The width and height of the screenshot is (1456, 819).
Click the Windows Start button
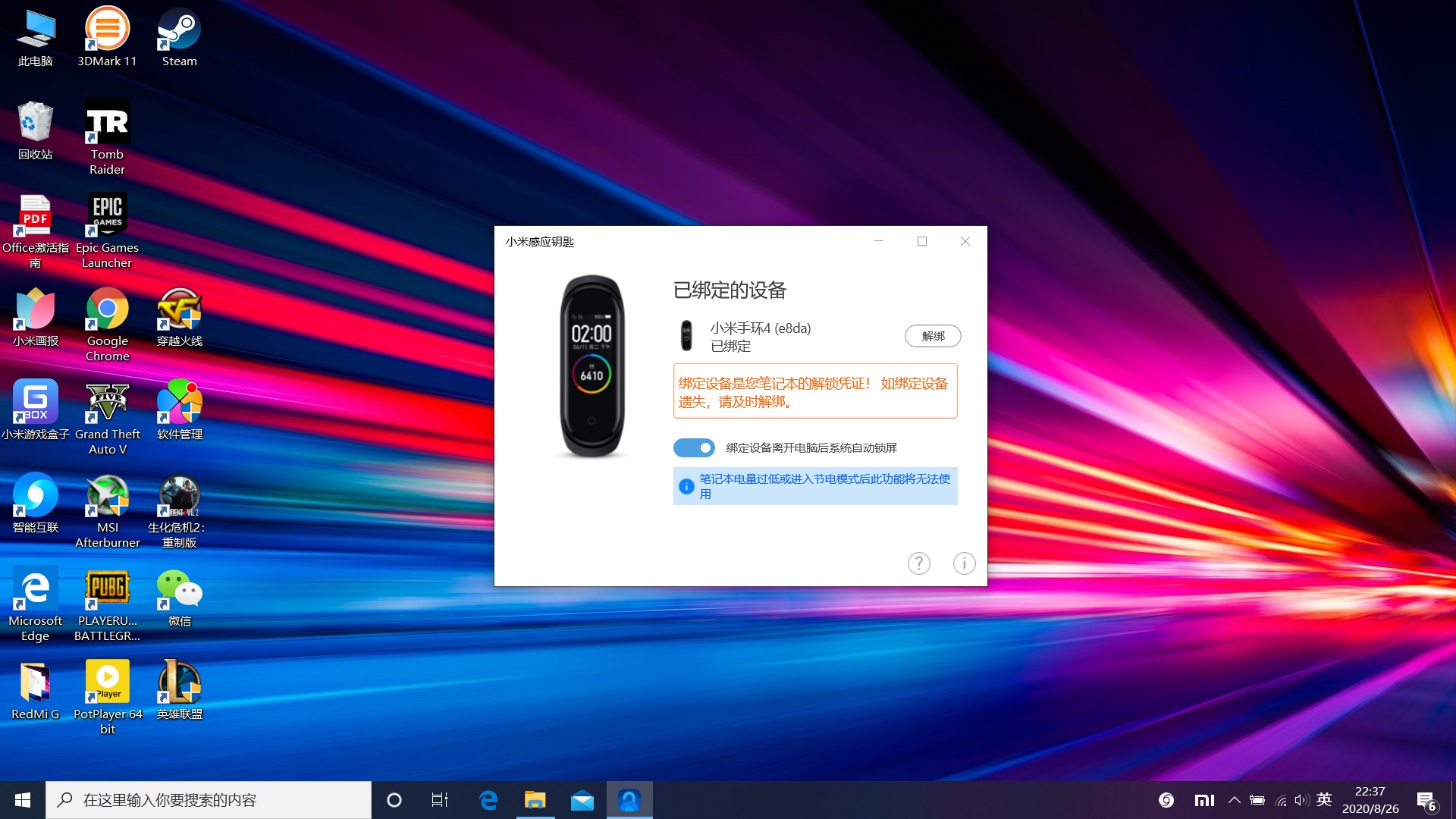coord(23,800)
